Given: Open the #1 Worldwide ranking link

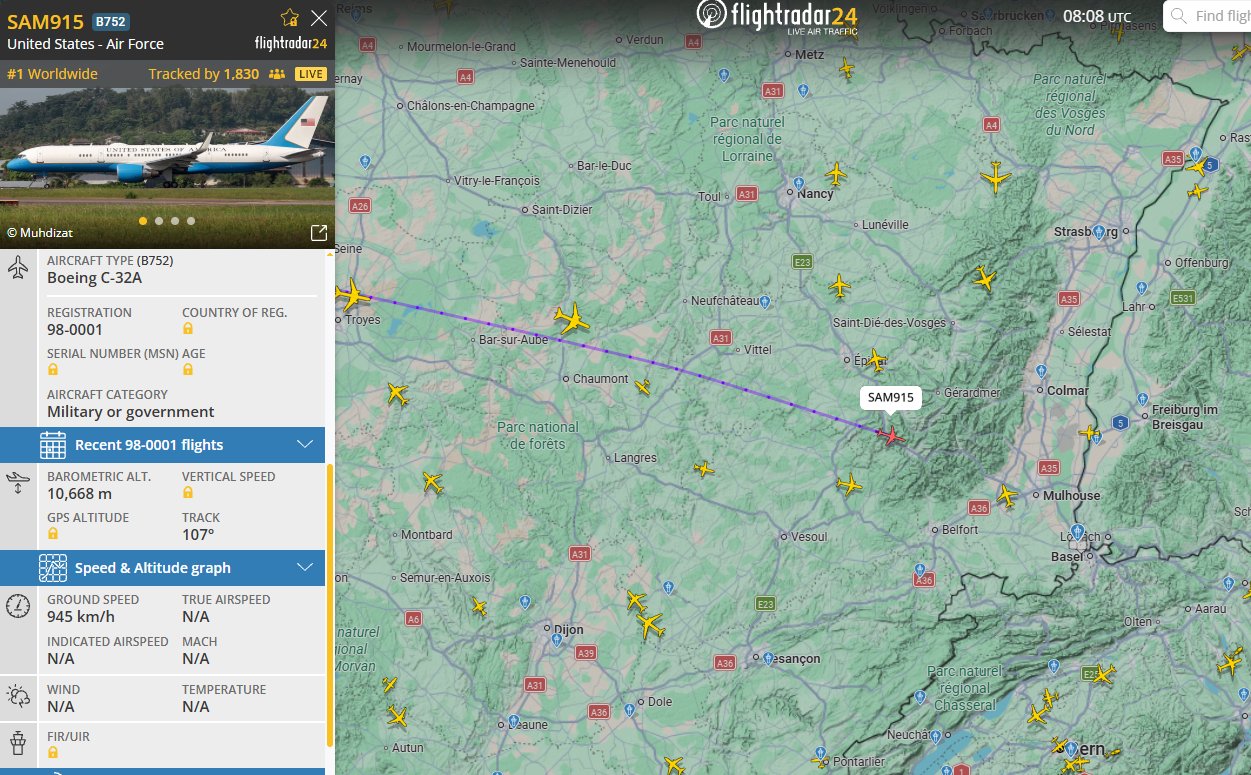Looking at the screenshot, I should point(52,74).
